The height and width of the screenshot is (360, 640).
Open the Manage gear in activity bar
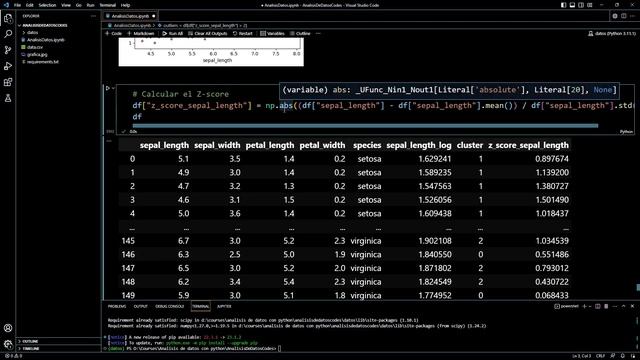[8, 344]
